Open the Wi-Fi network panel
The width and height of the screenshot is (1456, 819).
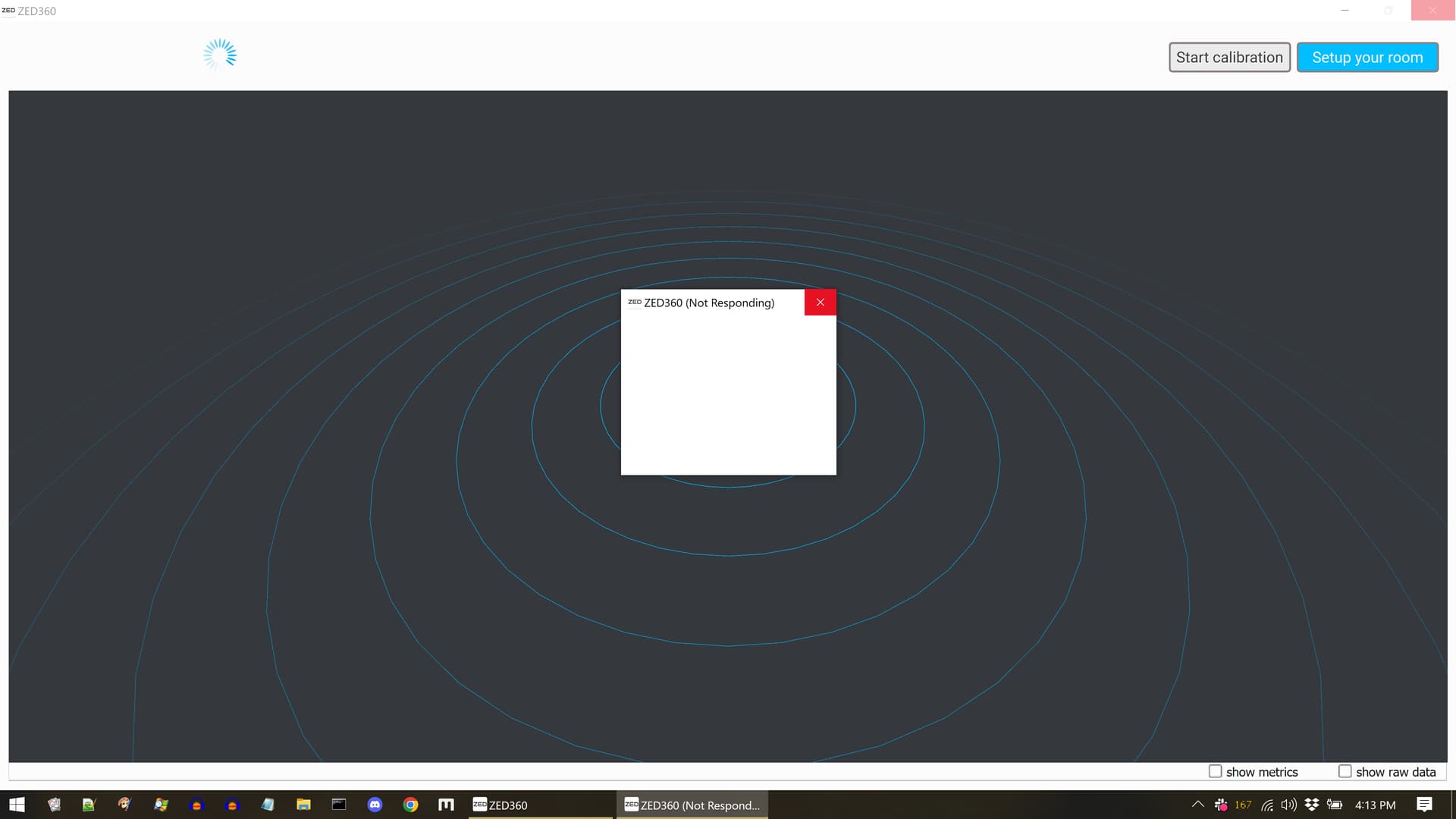(1267, 805)
